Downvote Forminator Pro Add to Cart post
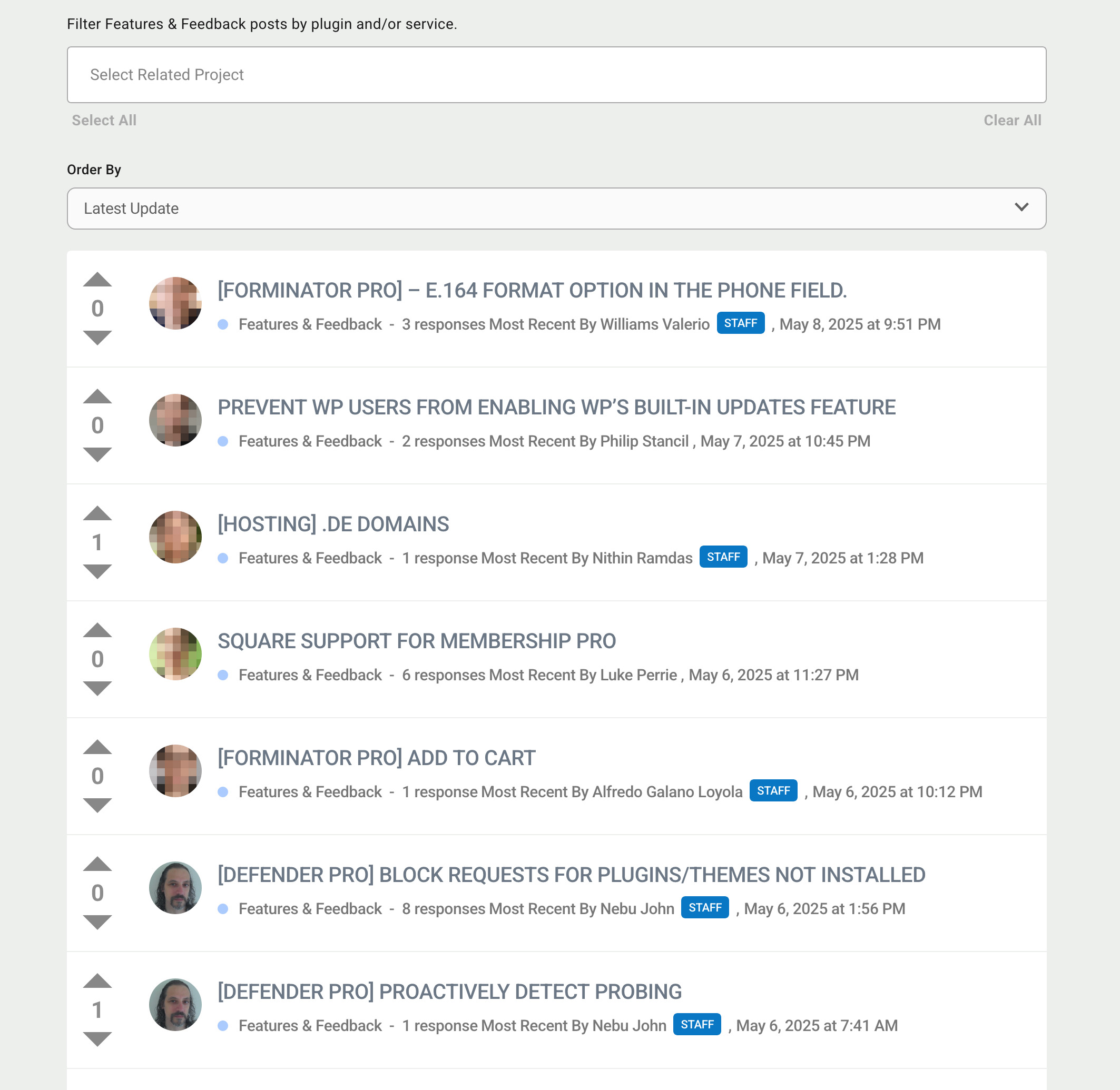Screen dimensions: 1120x1090 97,806
